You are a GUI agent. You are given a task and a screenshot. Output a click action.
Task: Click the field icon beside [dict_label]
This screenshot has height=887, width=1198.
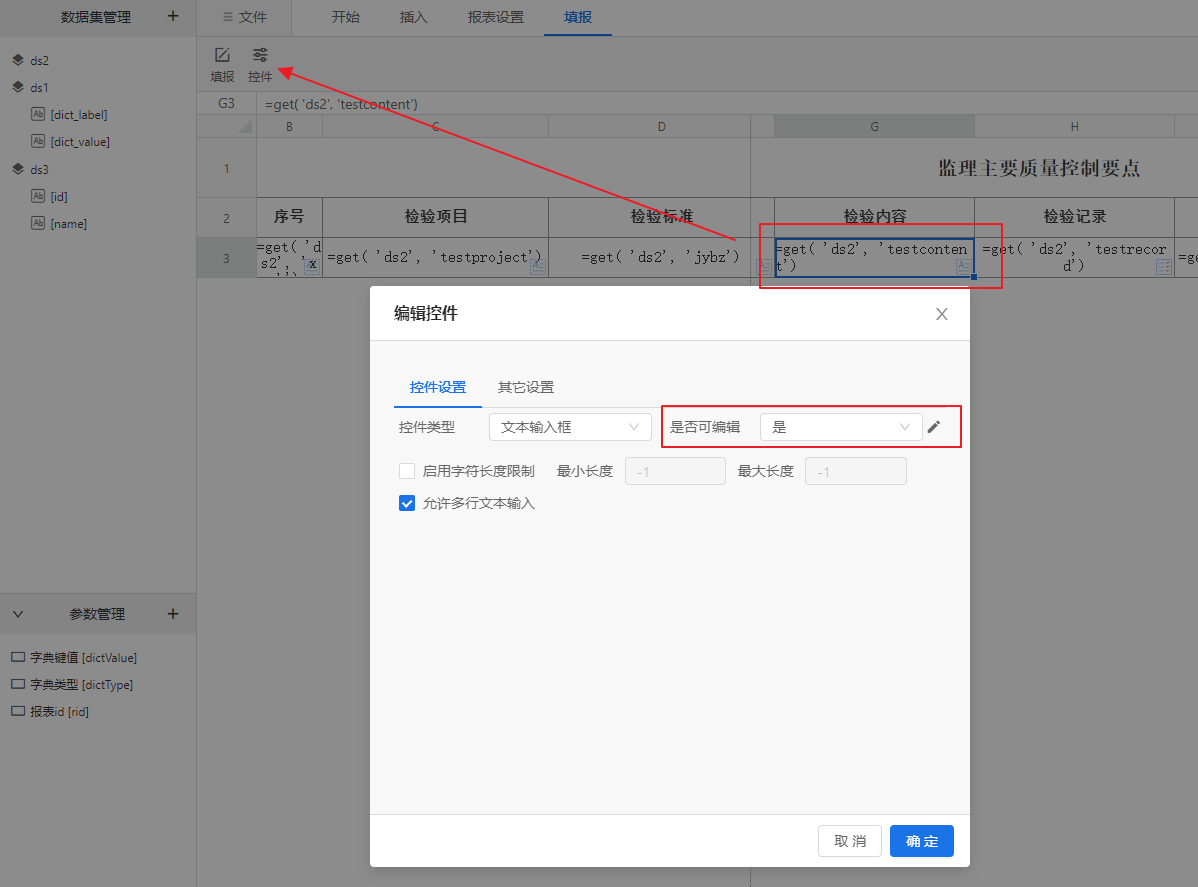pyautogui.click(x=38, y=115)
